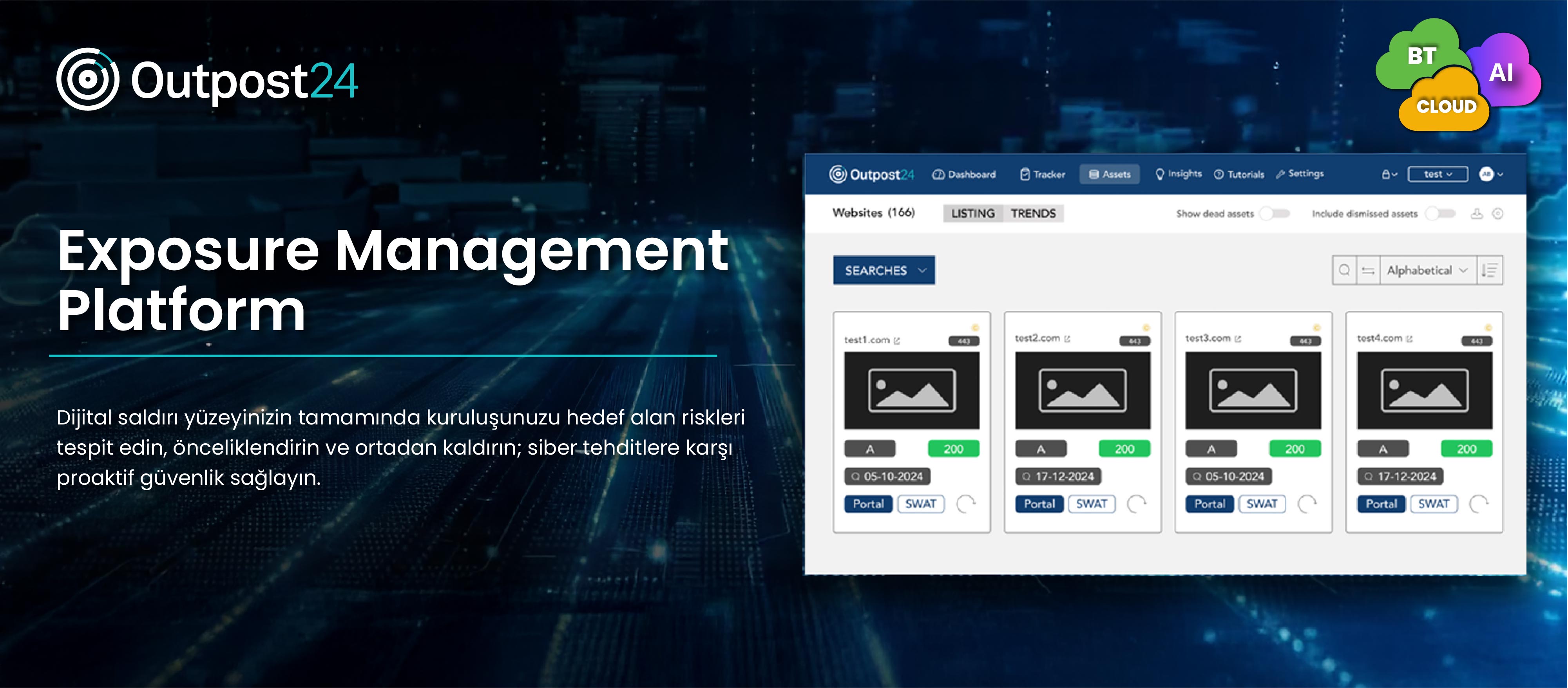Open the Tutorials page
Screen dimensions: 1568x688
[x=1239, y=175]
